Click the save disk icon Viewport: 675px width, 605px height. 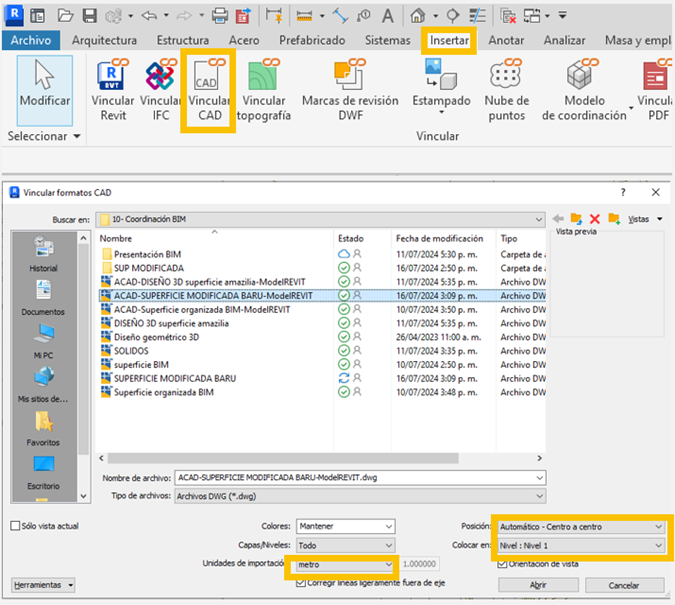pyautogui.click(x=90, y=16)
